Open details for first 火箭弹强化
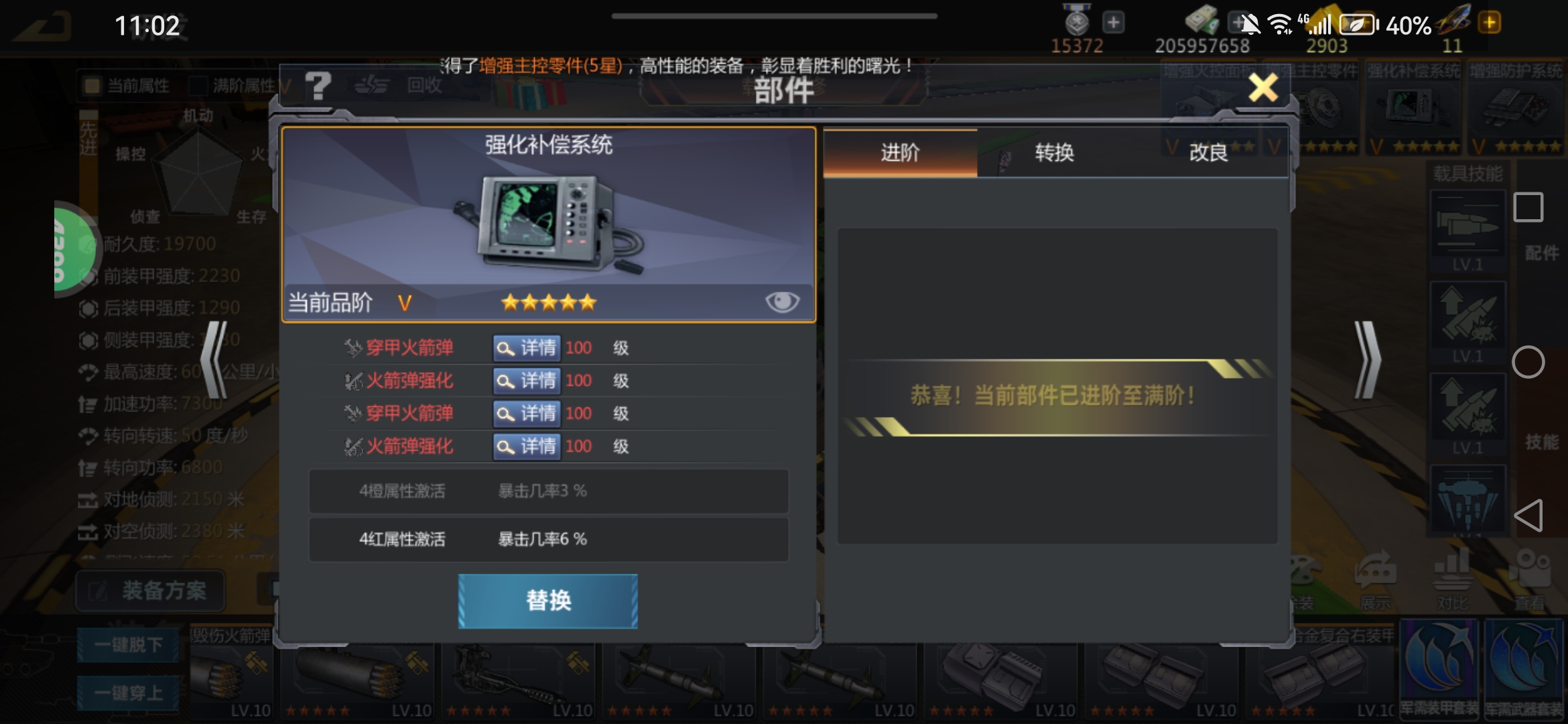 pos(526,380)
